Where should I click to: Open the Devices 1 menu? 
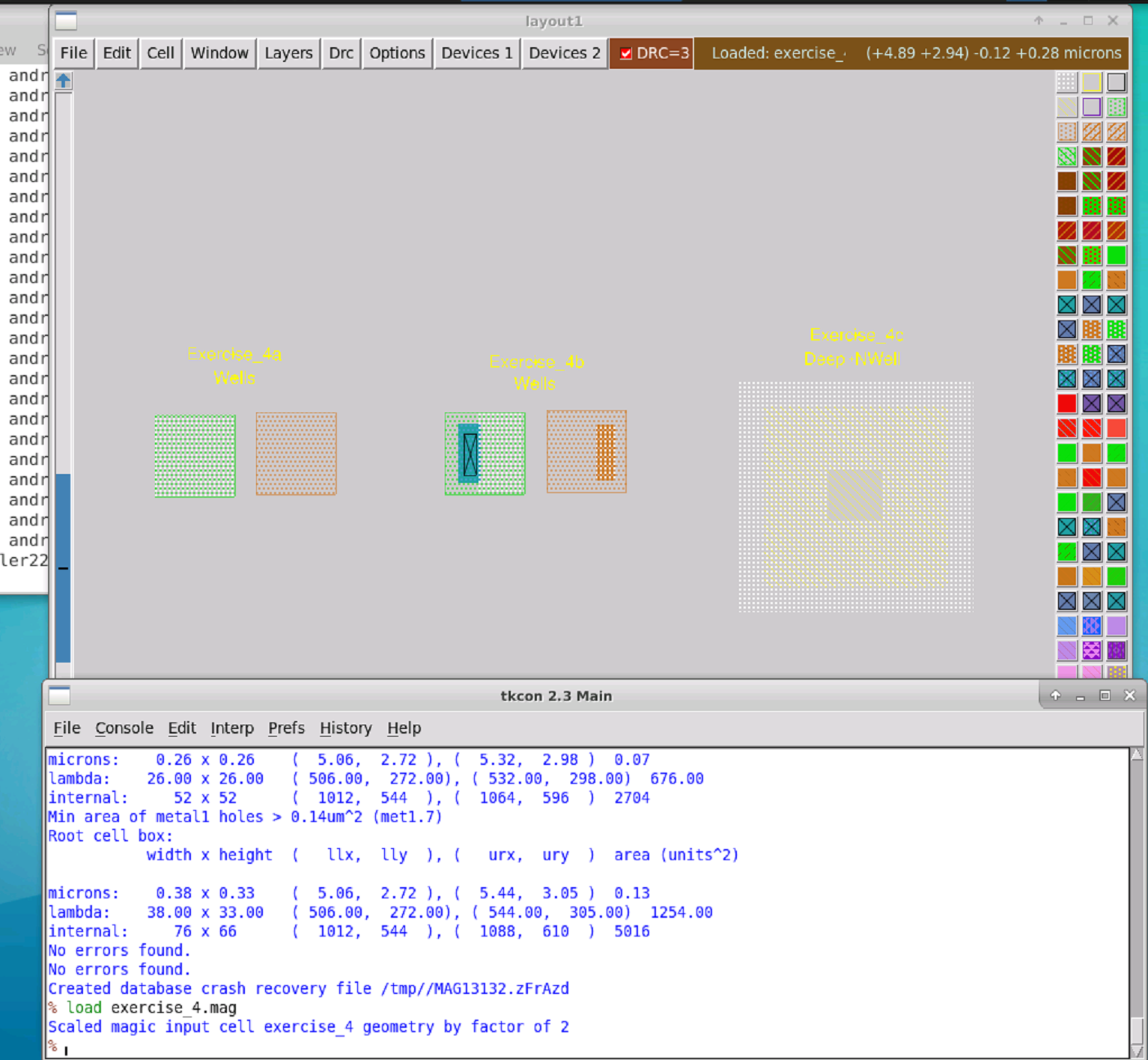[477, 53]
